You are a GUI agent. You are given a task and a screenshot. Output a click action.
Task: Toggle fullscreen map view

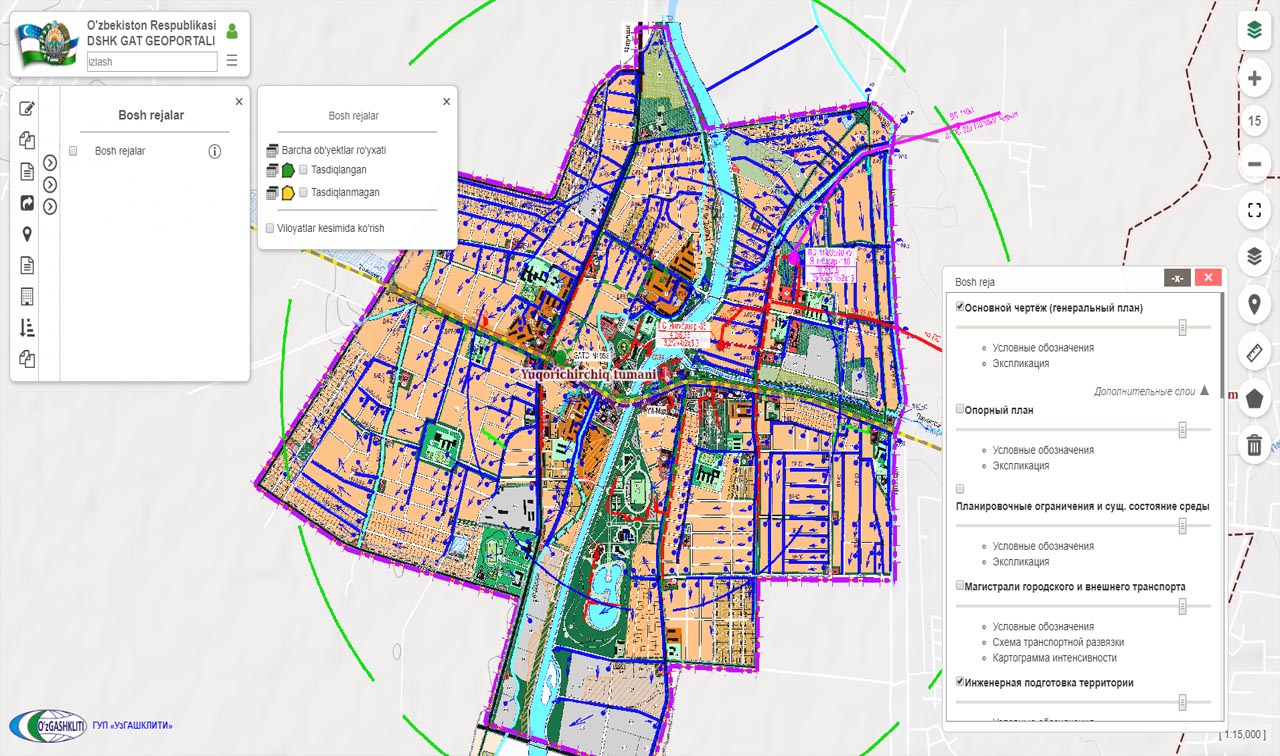pos(1254,210)
